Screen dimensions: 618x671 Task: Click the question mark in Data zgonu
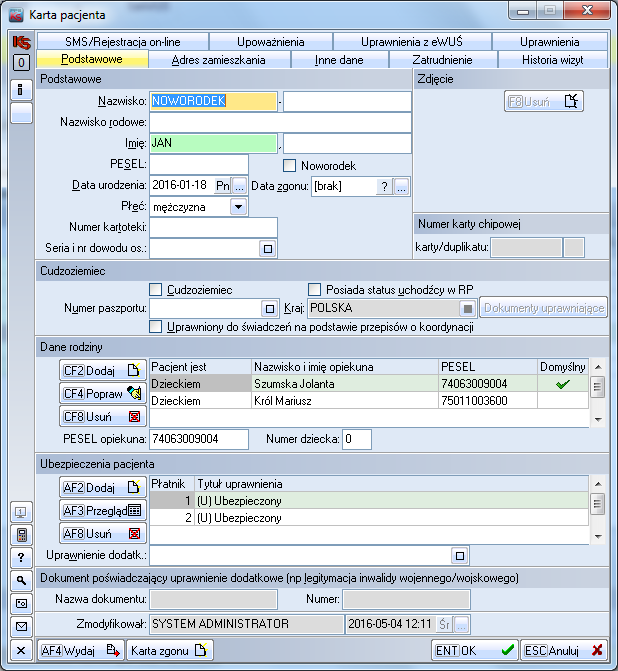point(384,187)
